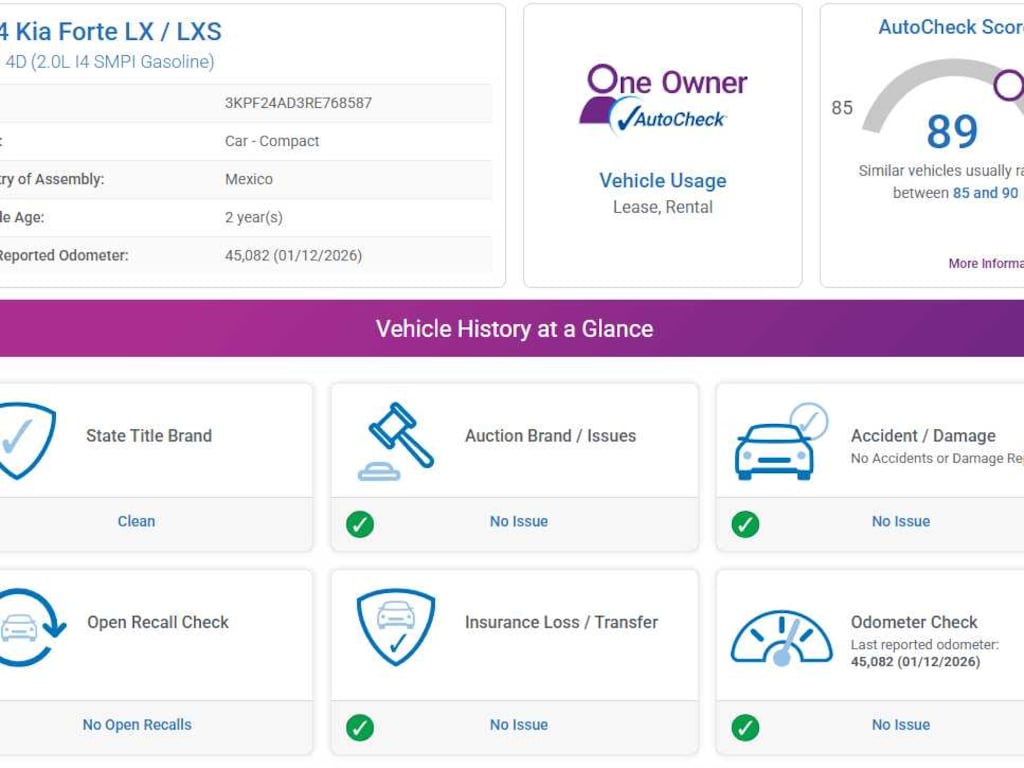Click the auction gavel icon
This screenshot has height=768, width=1024.
pyautogui.click(x=397, y=440)
